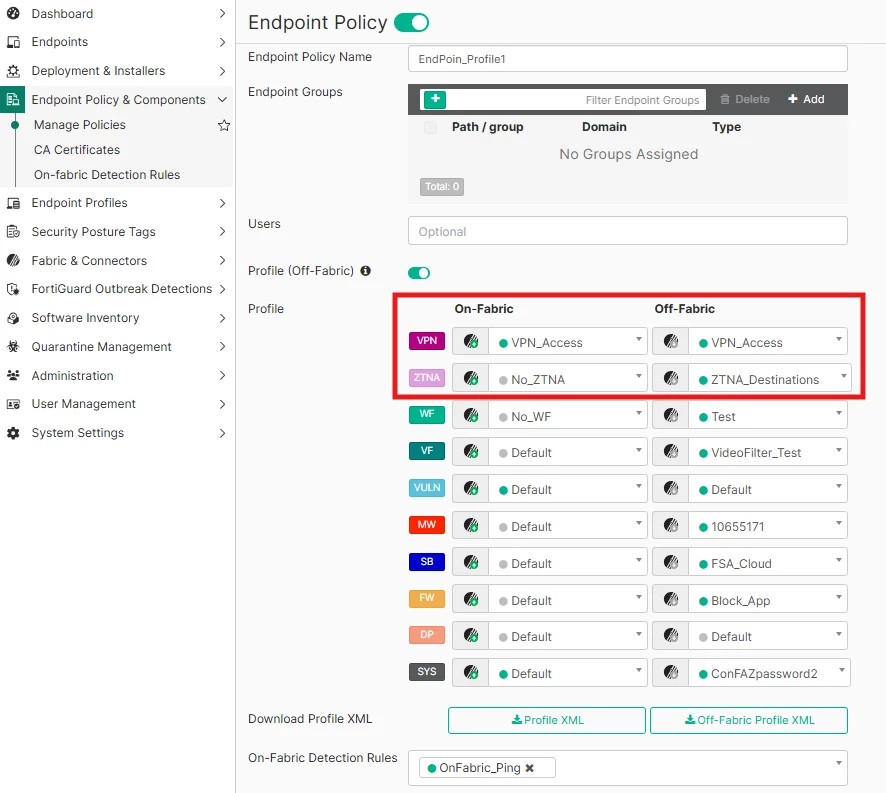The width and height of the screenshot is (886, 793).
Task: Click the SYS profile badge
Action: coord(427,671)
